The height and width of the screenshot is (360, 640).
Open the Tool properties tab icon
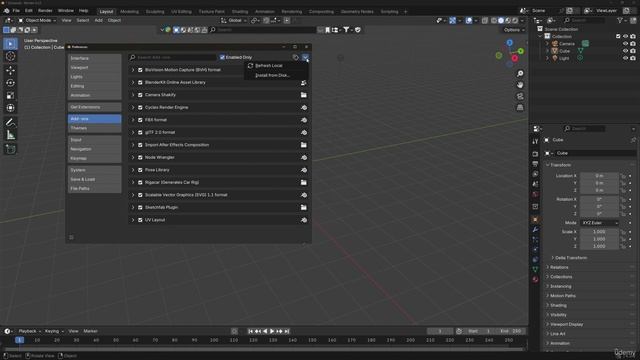point(536,142)
